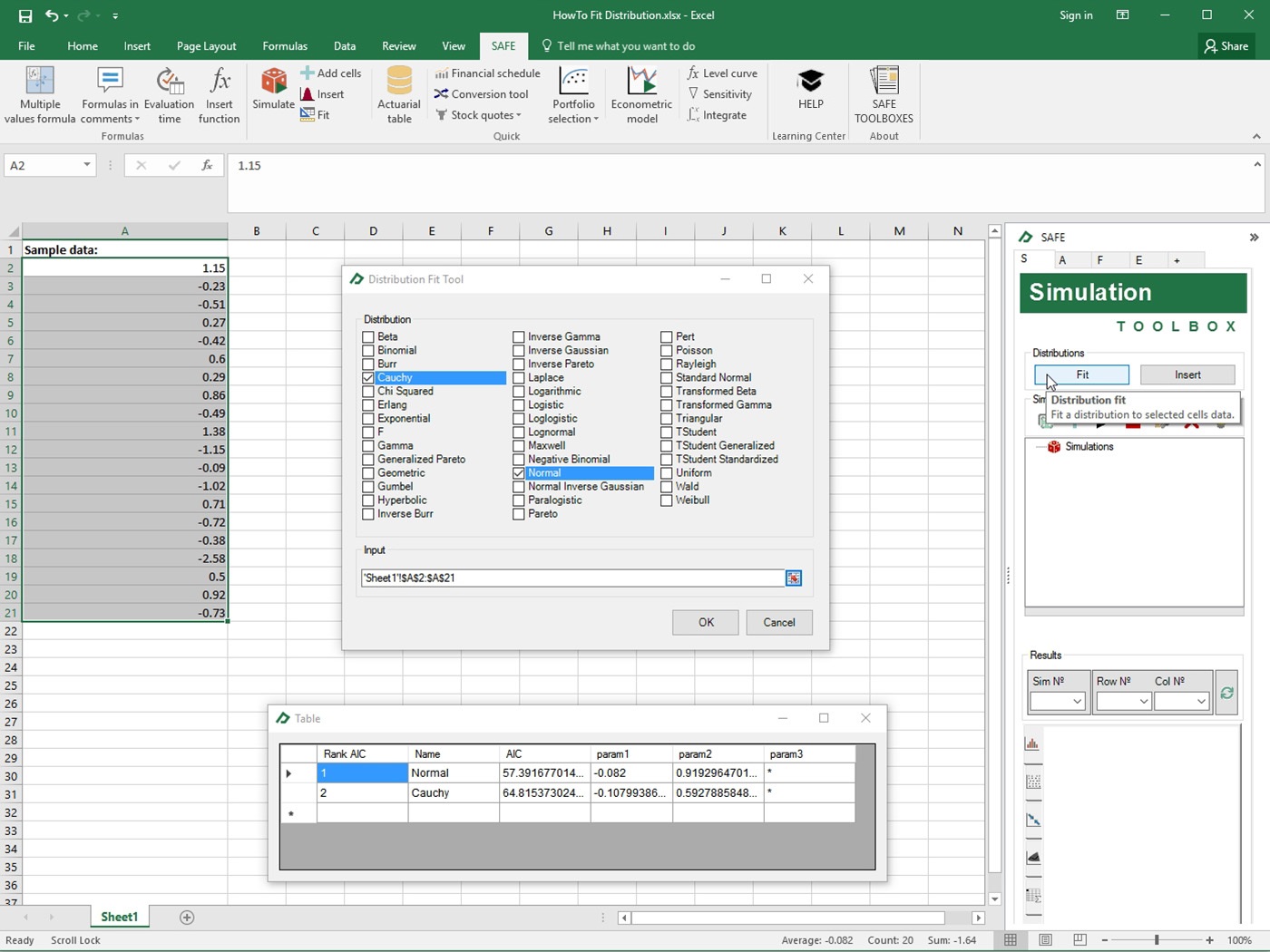Image resolution: width=1270 pixels, height=952 pixels.
Task: Switch to Page Break Preview view icon
Action: click(1079, 940)
